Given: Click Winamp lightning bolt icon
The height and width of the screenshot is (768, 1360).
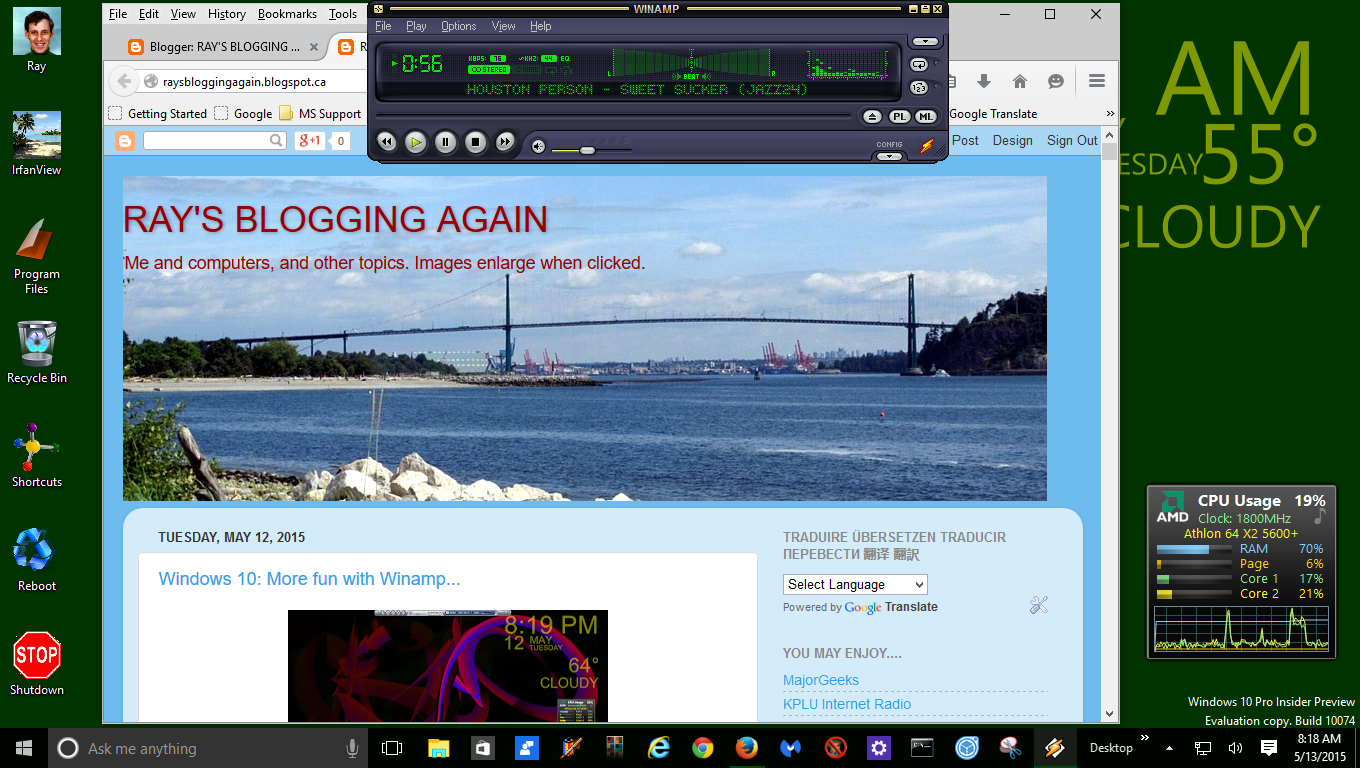Looking at the screenshot, I should coord(927,146).
